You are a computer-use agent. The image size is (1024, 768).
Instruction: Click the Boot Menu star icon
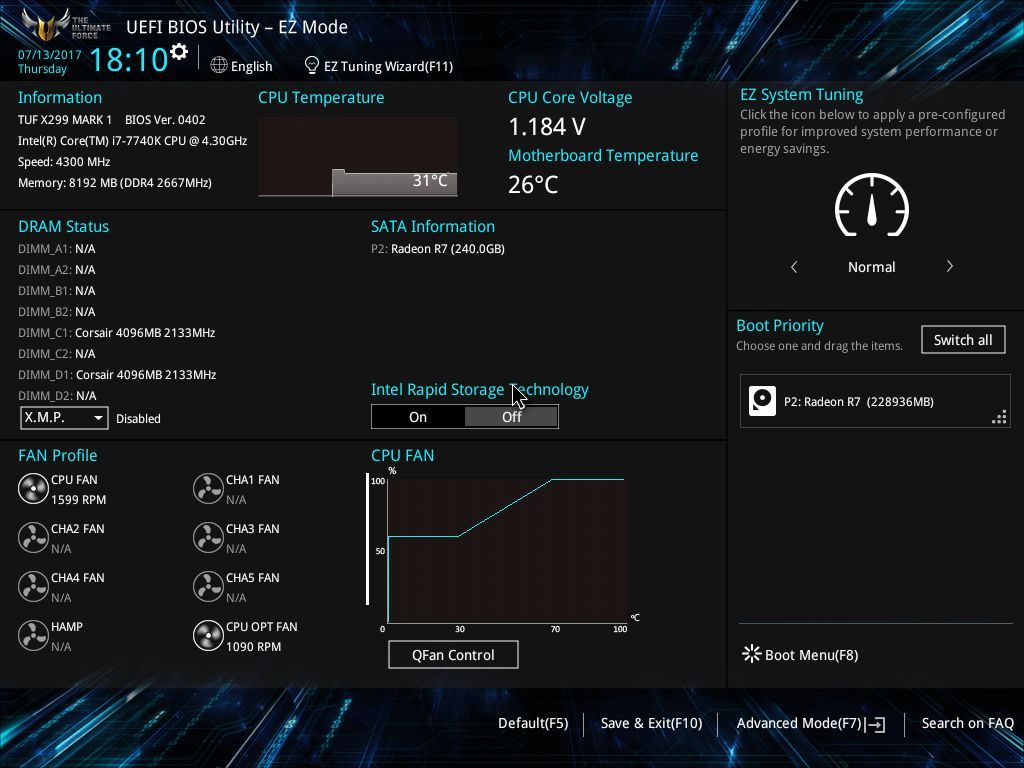pos(752,654)
